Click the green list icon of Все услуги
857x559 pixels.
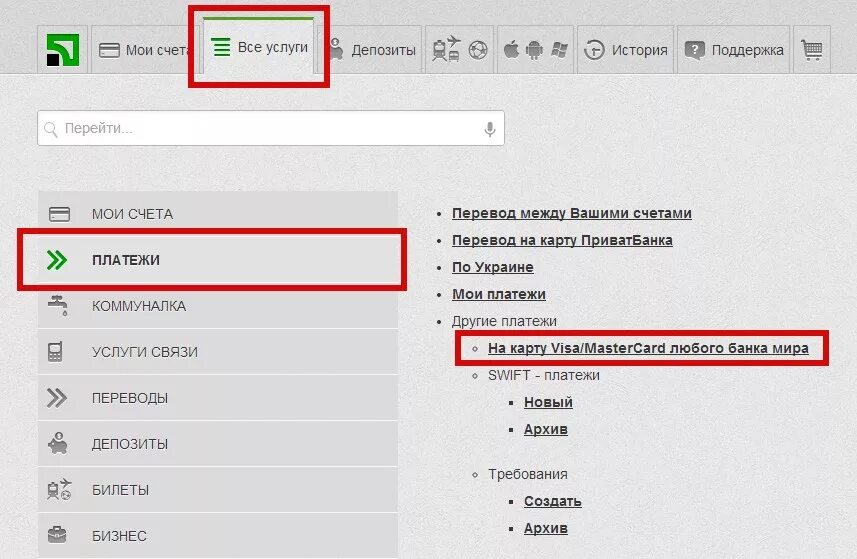click(221, 47)
